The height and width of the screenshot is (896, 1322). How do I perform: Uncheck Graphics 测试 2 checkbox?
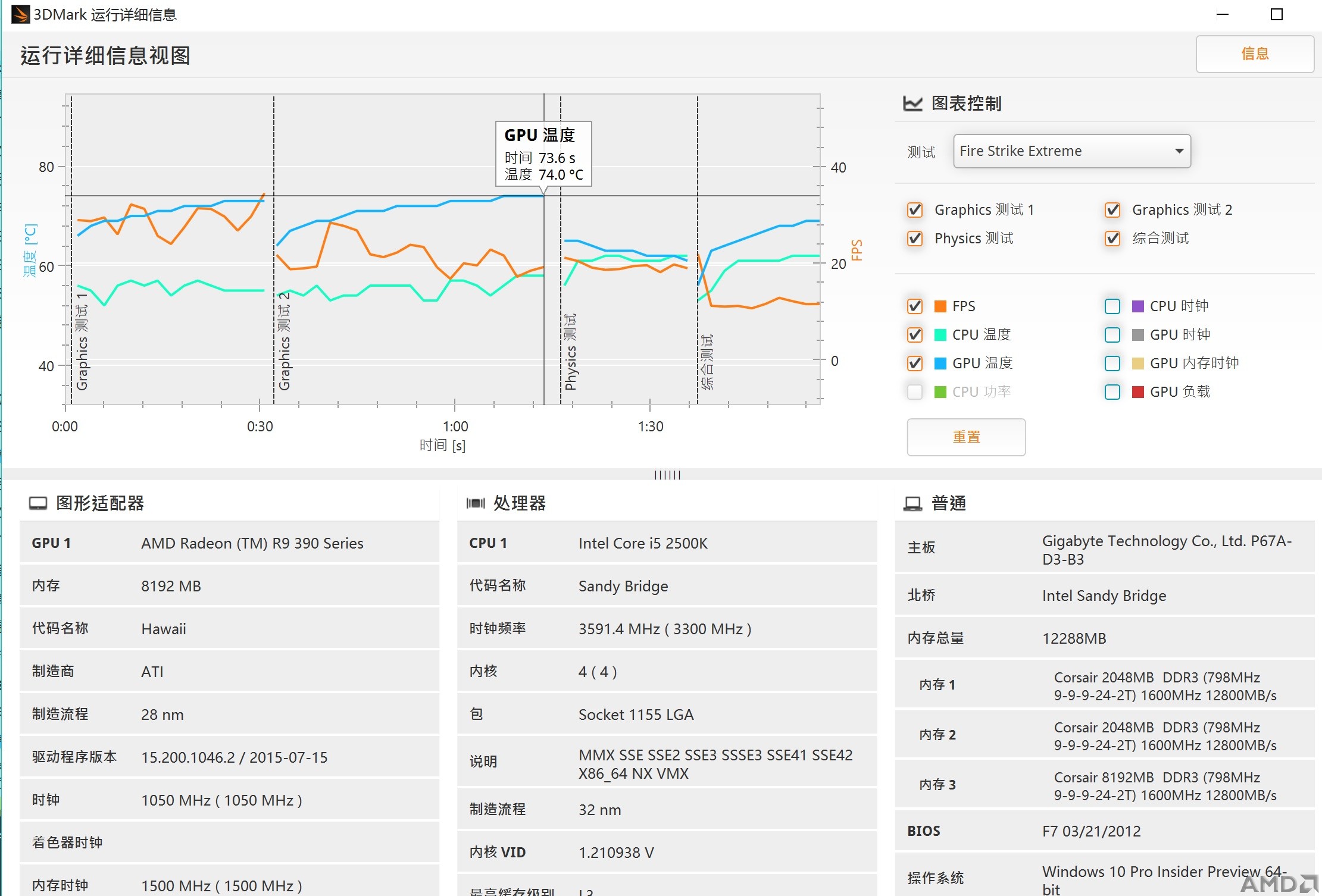pos(1112,210)
